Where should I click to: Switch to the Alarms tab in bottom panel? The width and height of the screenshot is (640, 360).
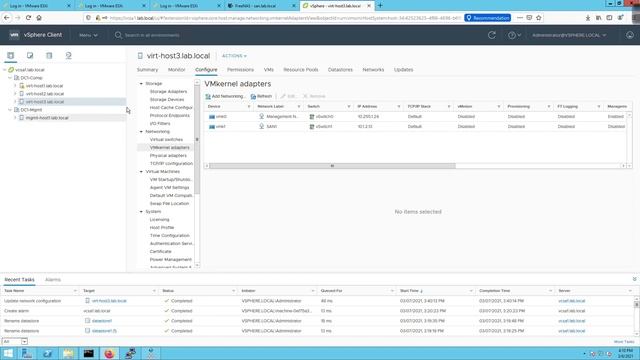point(53,280)
